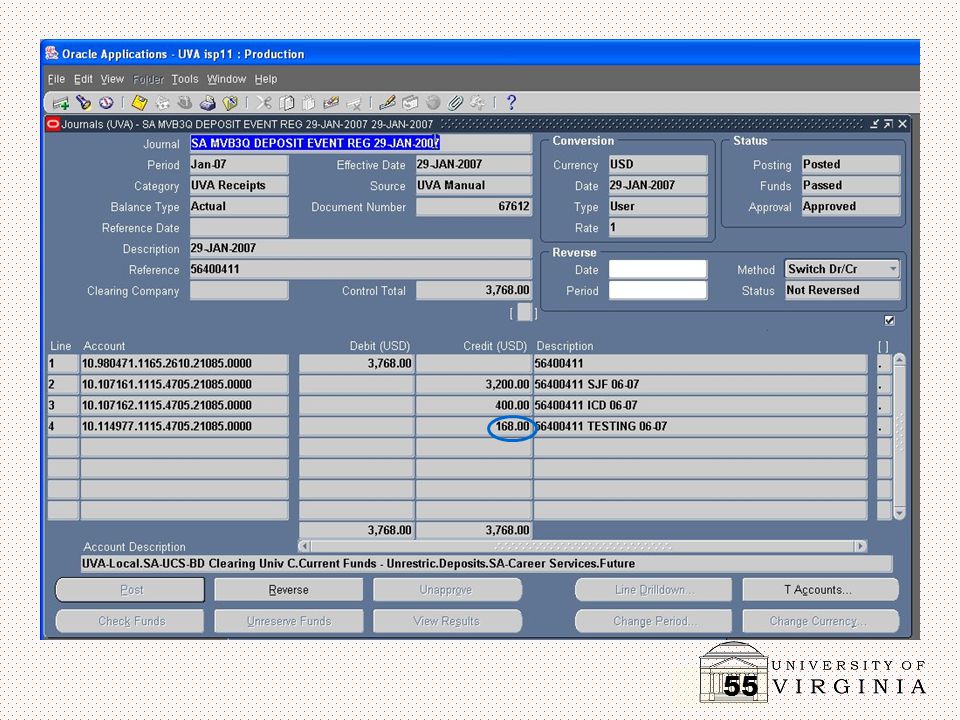
Task: Click the flexfield cell on line 1
Action: tap(883, 364)
